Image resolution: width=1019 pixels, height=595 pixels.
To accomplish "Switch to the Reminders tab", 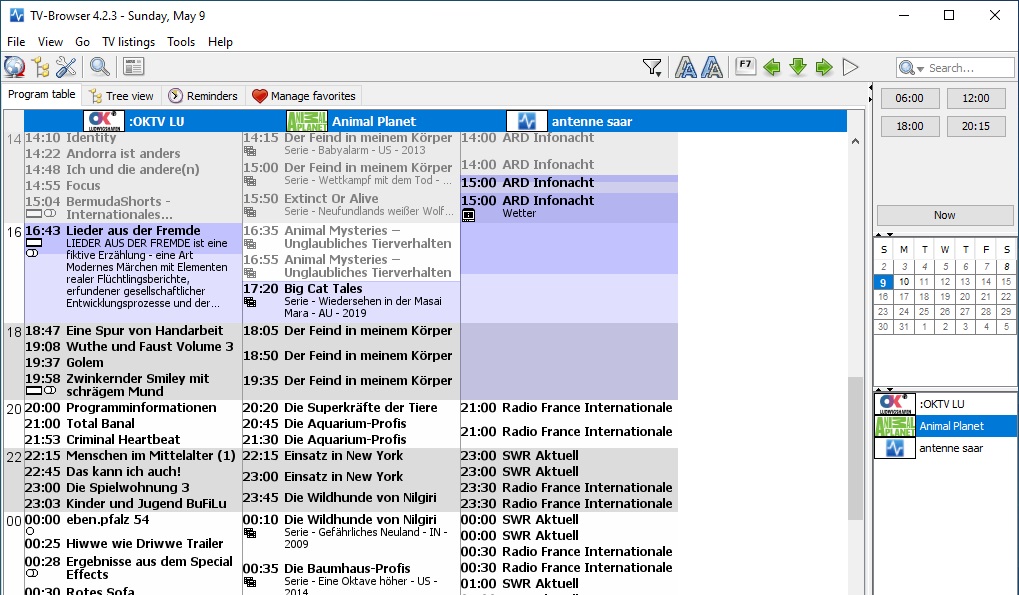I will click(x=203, y=96).
